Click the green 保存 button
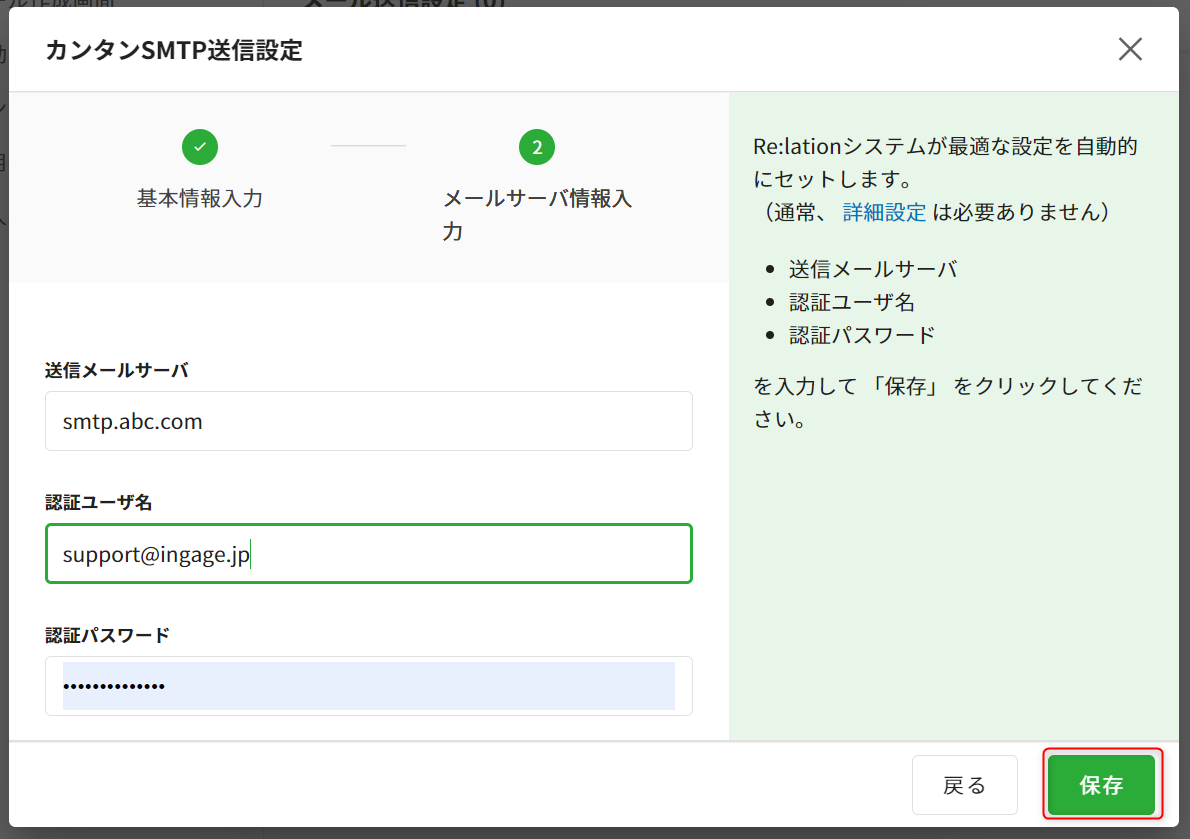1190x839 pixels. (x=1101, y=785)
